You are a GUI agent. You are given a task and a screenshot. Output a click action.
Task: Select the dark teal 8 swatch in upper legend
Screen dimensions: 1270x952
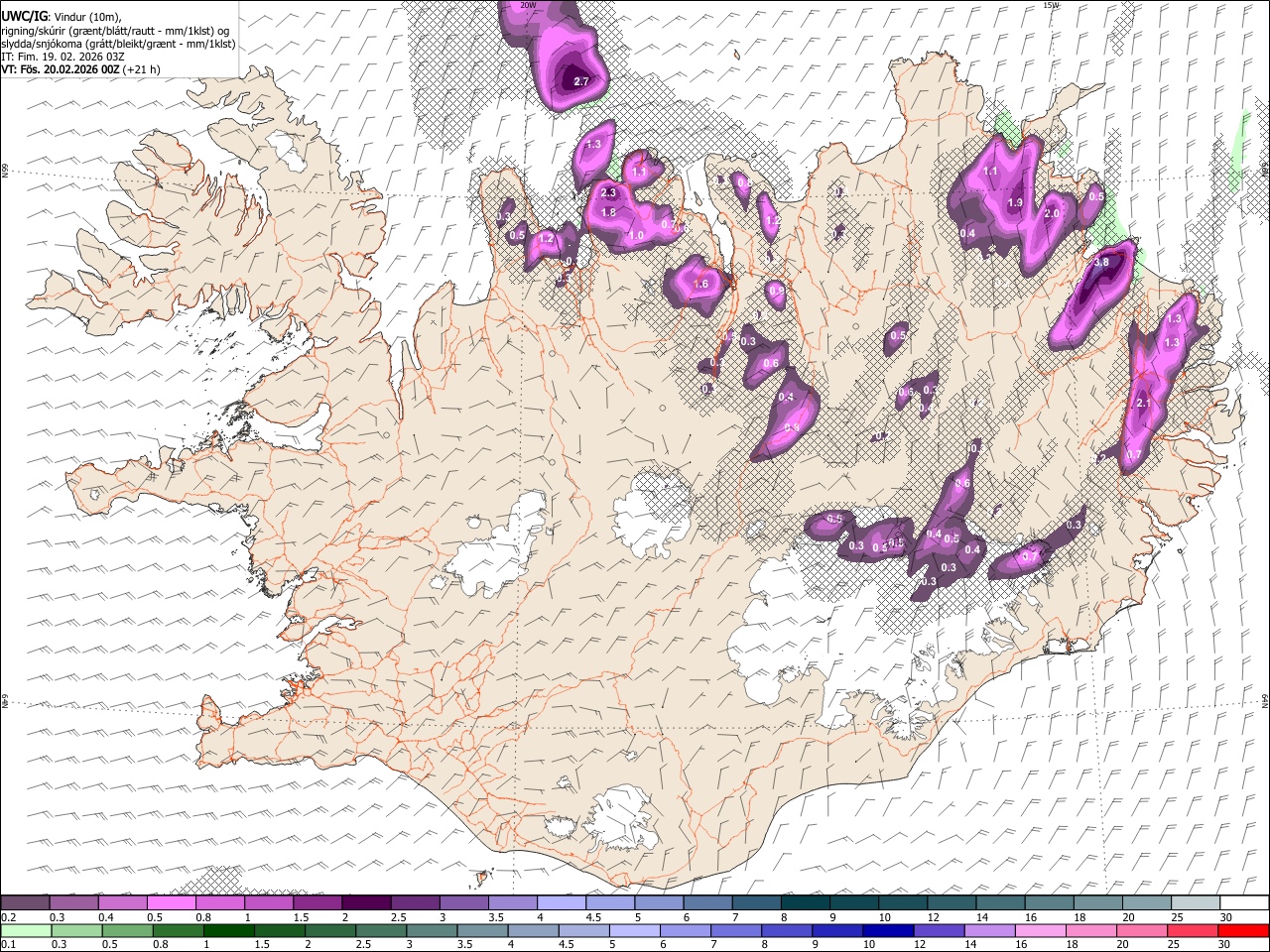pyautogui.click(x=805, y=902)
